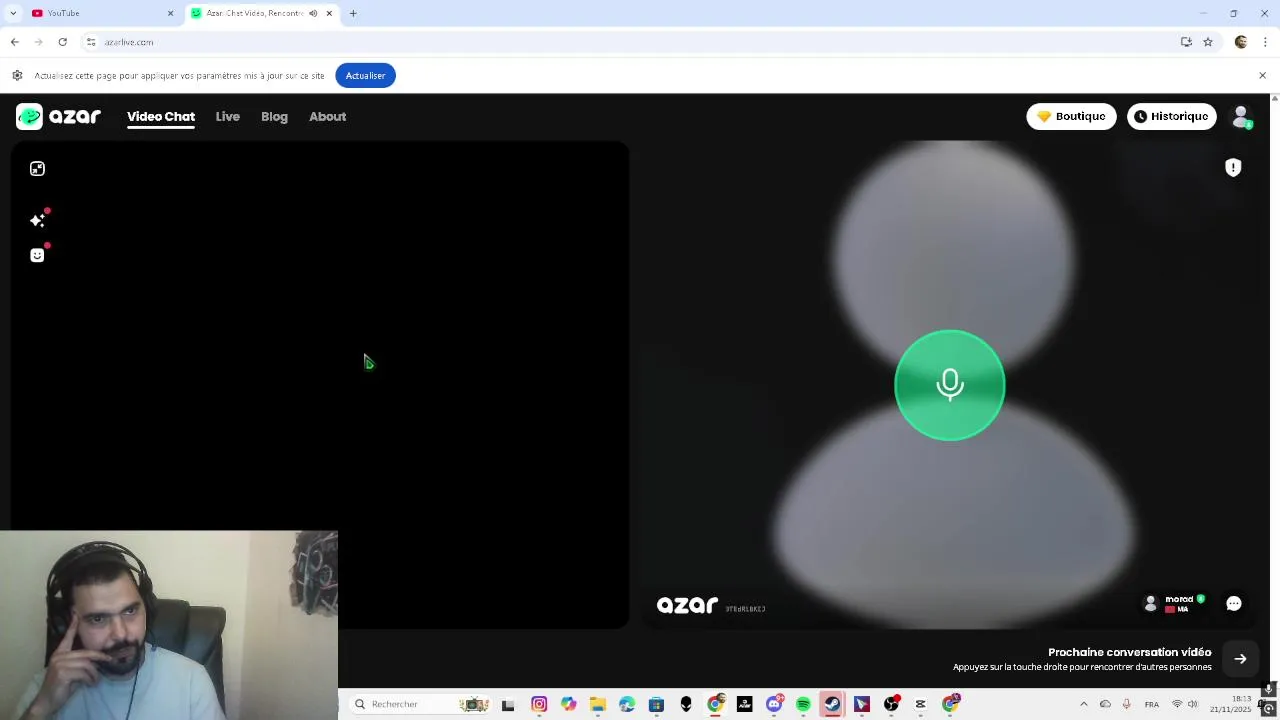
Task: Click the Azar logo in header
Action: point(58,117)
